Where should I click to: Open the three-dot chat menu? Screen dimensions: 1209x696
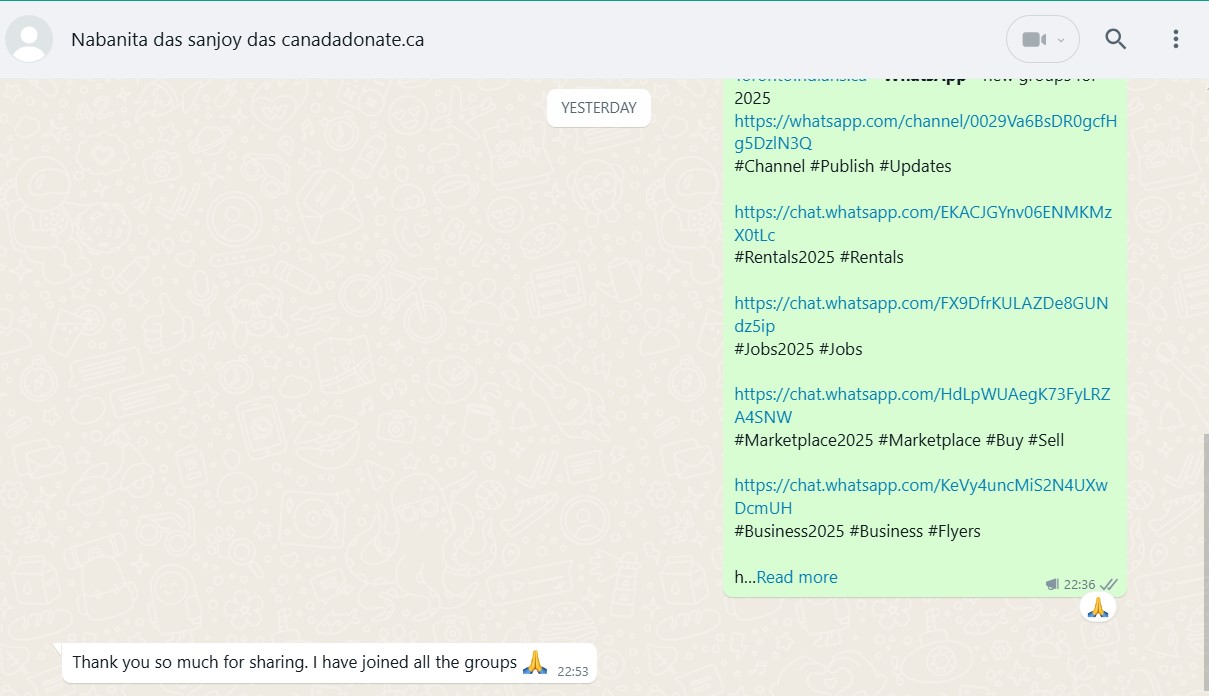[x=1176, y=40]
